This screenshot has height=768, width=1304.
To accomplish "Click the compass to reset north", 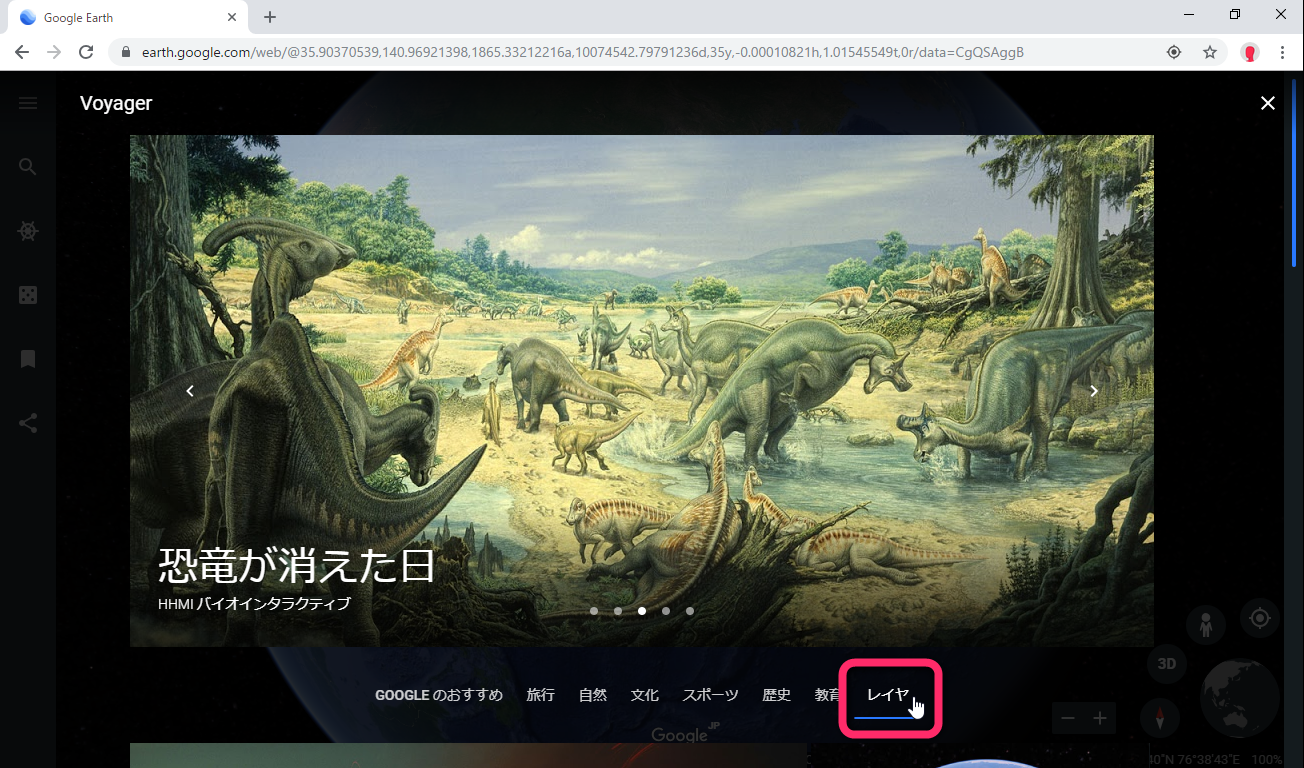I will coord(1161,718).
